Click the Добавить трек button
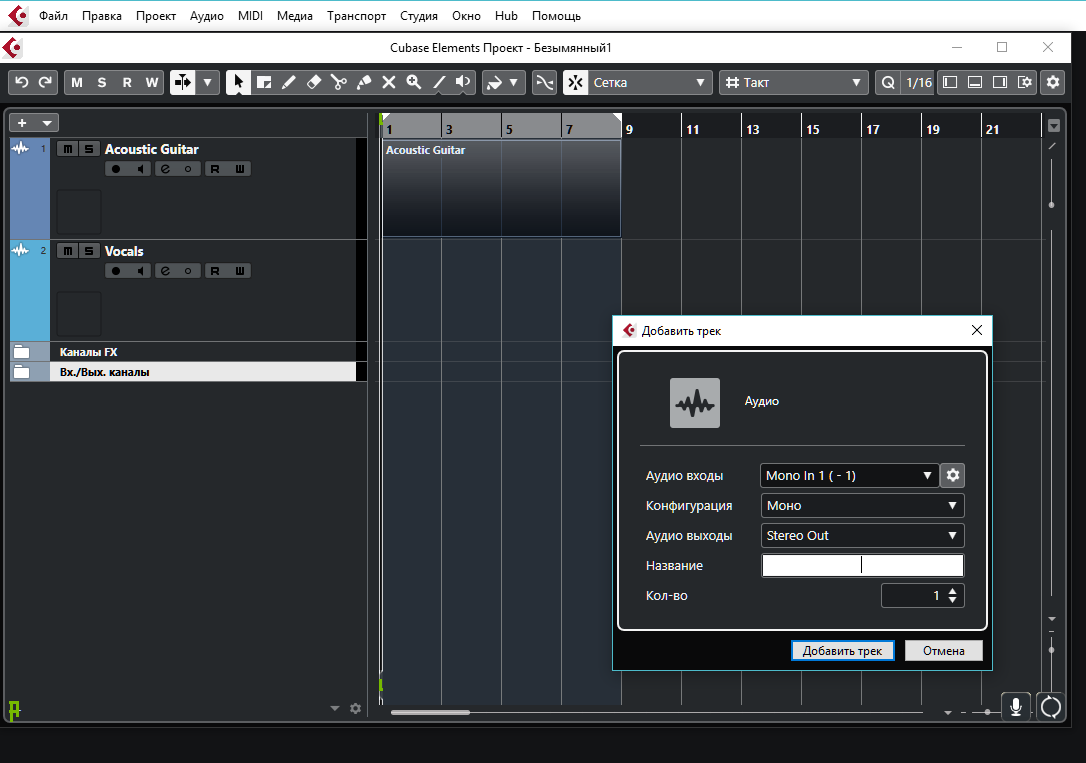Image resolution: width=1086 pixels, height=763 pixels. pyautogui.click(x=842, y=651)
